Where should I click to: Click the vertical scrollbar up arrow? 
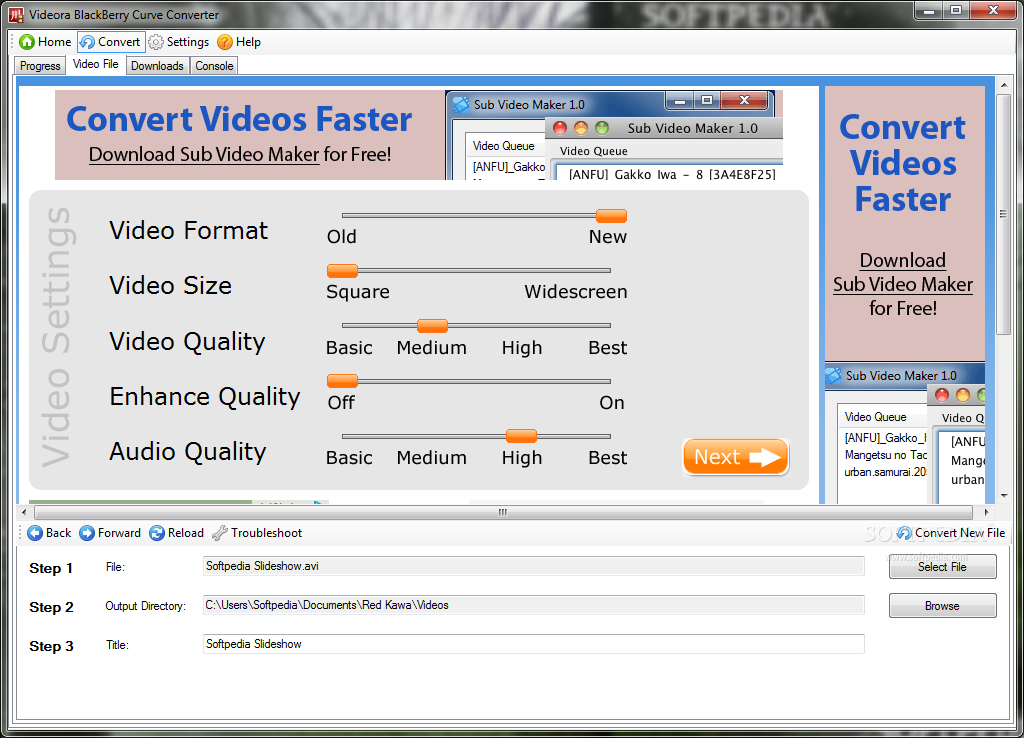pos(1004,84)
